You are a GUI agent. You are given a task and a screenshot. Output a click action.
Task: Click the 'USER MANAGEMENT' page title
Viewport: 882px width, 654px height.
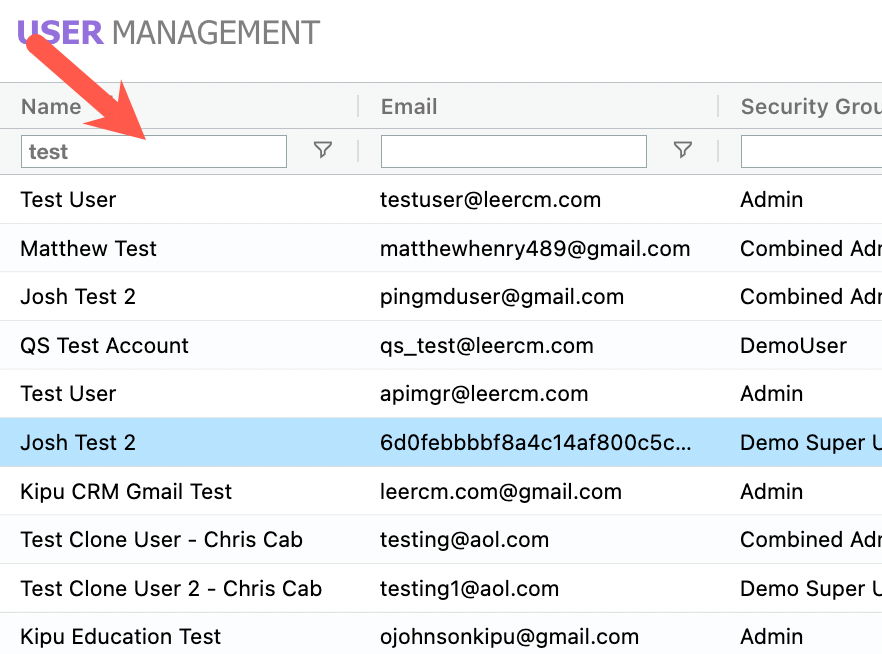[x=166, y=31]
